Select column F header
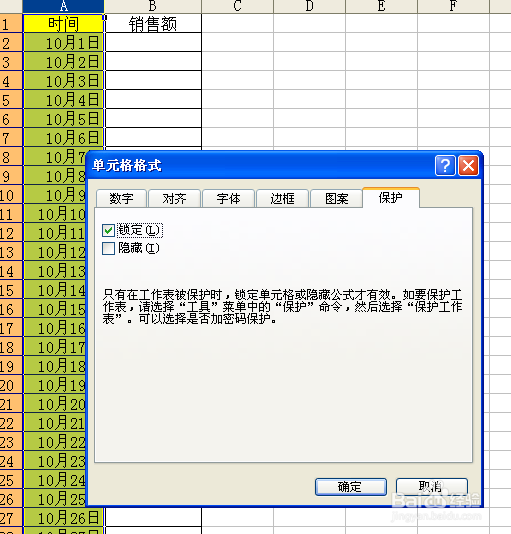 (453, 6)
